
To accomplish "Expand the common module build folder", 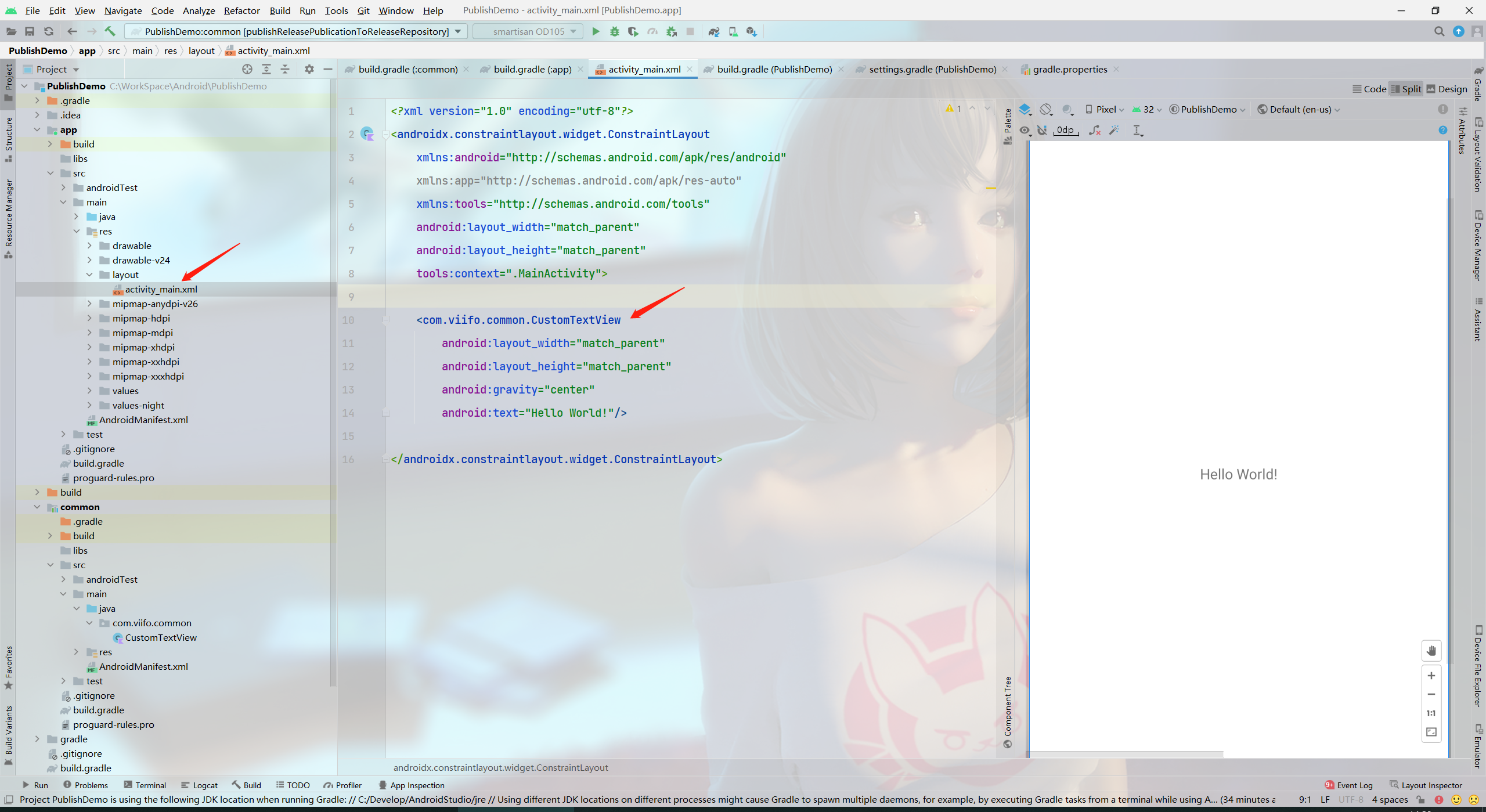I will [x=51, y=536].
